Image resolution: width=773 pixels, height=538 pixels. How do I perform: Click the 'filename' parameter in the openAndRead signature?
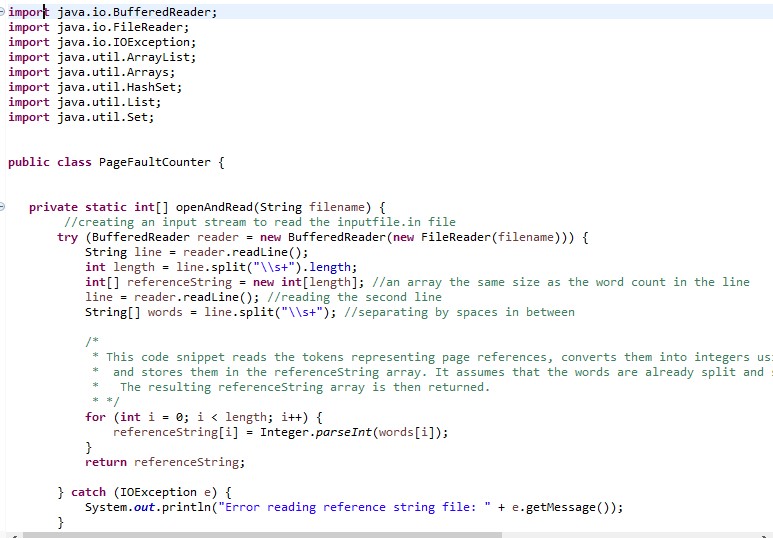[x=337, y=207]
